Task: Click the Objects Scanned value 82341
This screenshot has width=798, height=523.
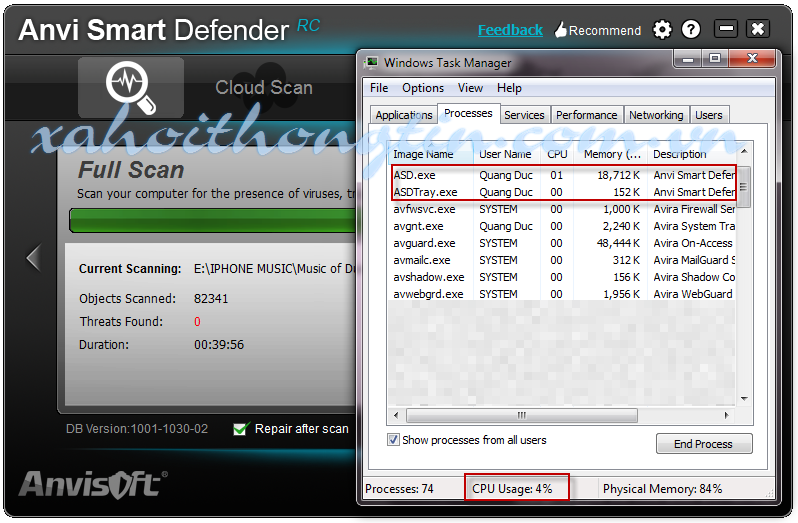Action: pyautogui.click(x=211, y=299)
